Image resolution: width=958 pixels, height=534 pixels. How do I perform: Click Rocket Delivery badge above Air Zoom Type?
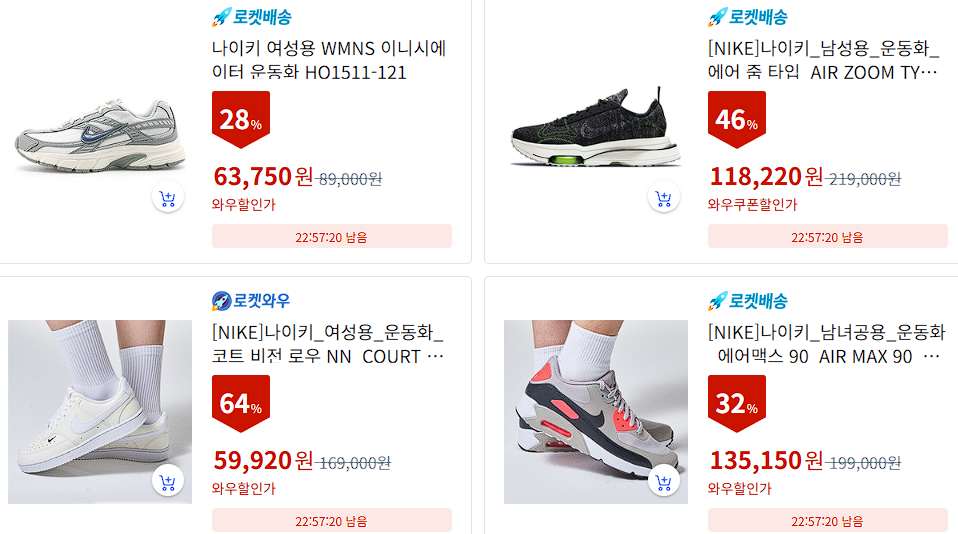pos(748,17)
